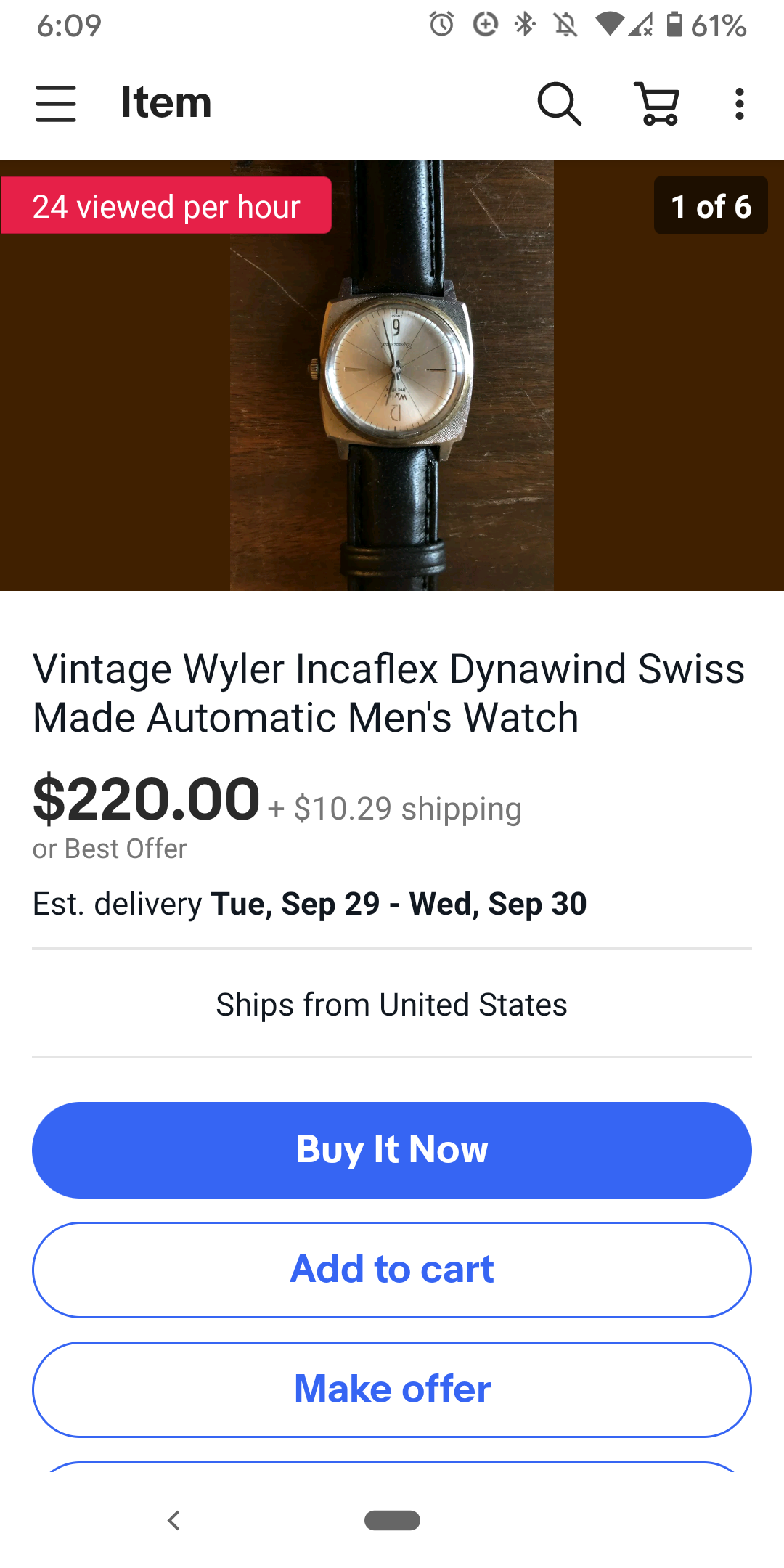This screenshot has height=1568, width=784.
Task: Add the Wyler watch to cart
Action: pos(392,1270)
